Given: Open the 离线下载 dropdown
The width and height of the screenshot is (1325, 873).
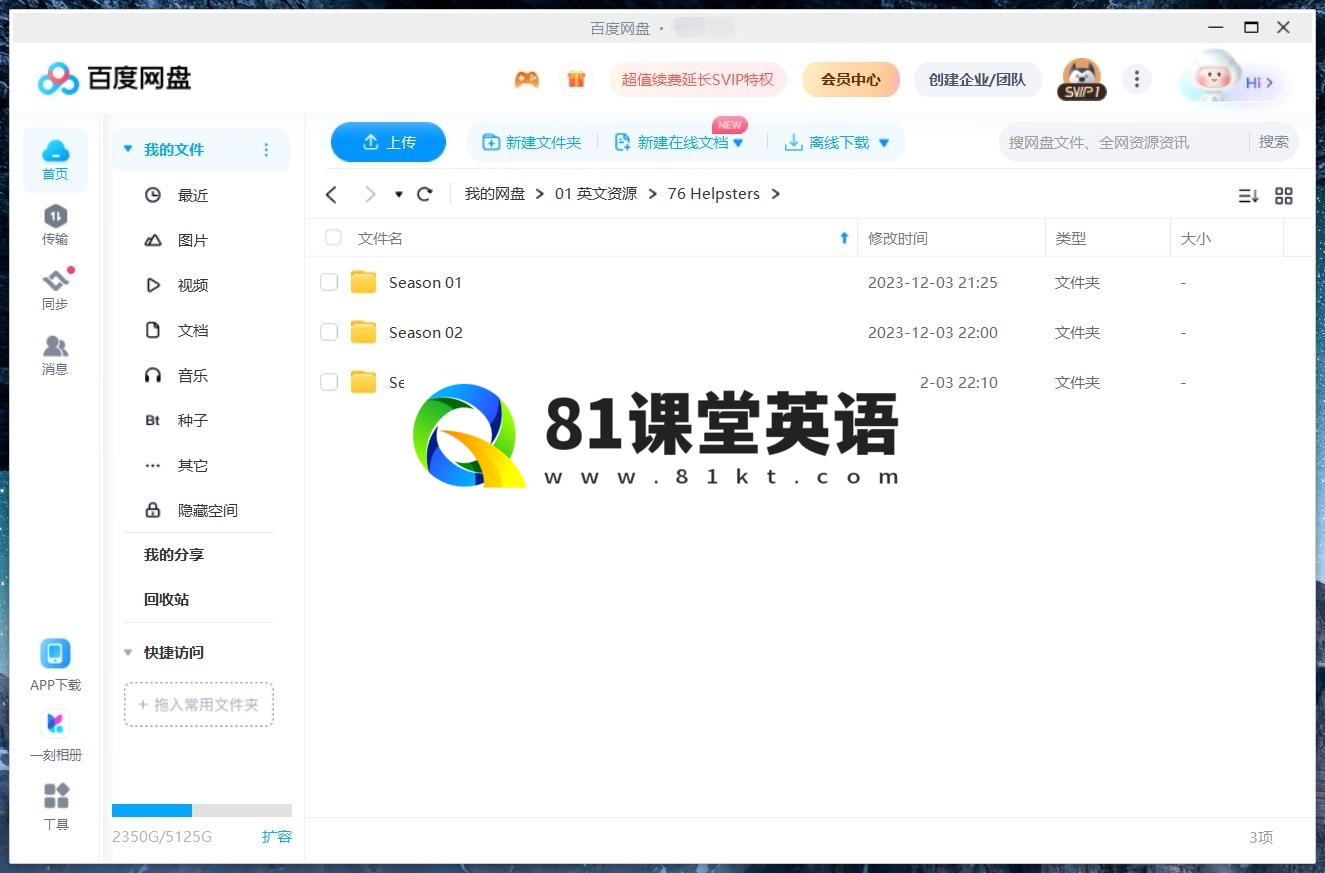Looking at the screenshot, I should point(884,143).
